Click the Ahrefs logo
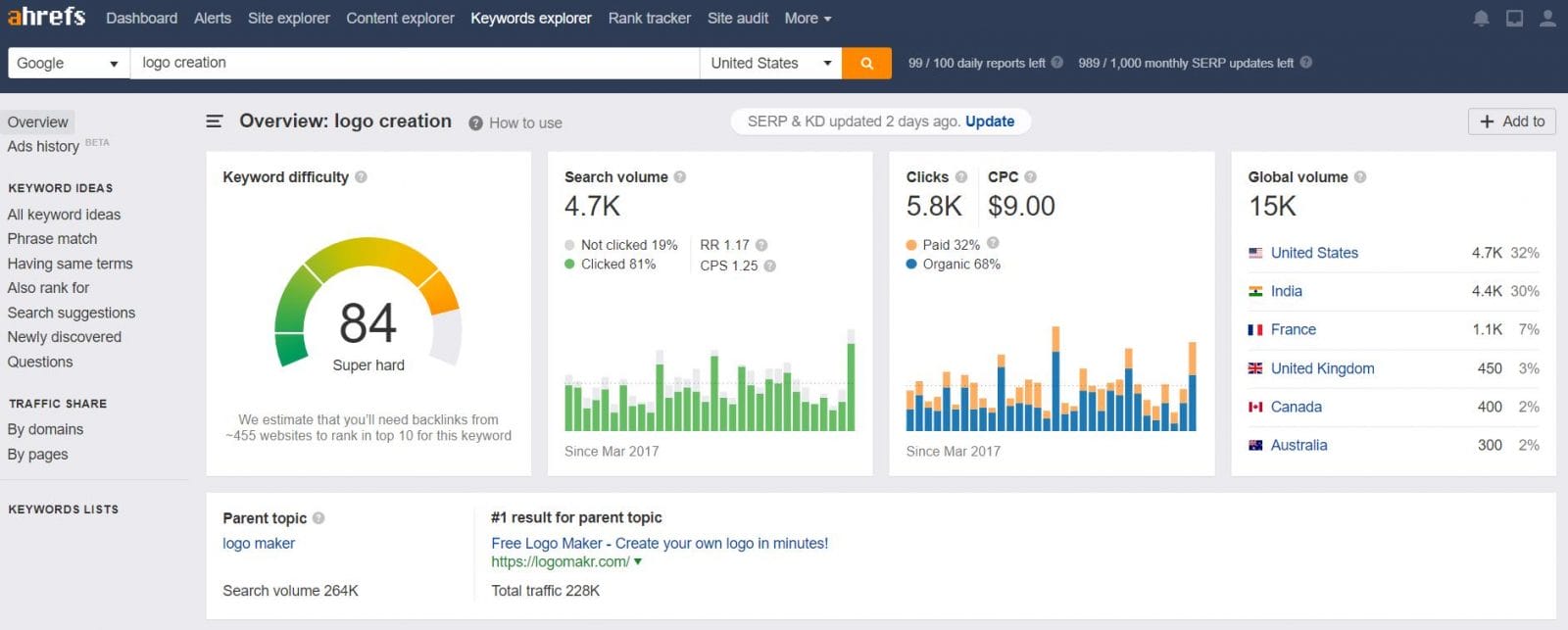The width and height of the screenshot is (1568, 630). coord(46,18)
